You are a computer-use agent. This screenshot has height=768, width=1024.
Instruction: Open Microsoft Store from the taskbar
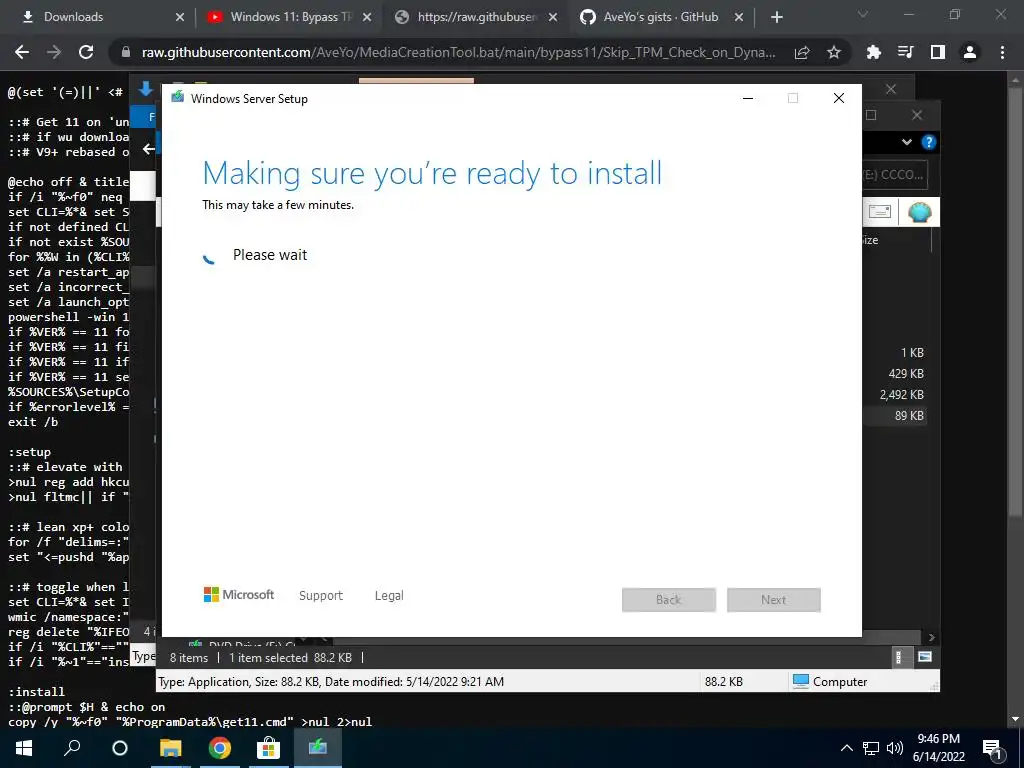(268, 748)
